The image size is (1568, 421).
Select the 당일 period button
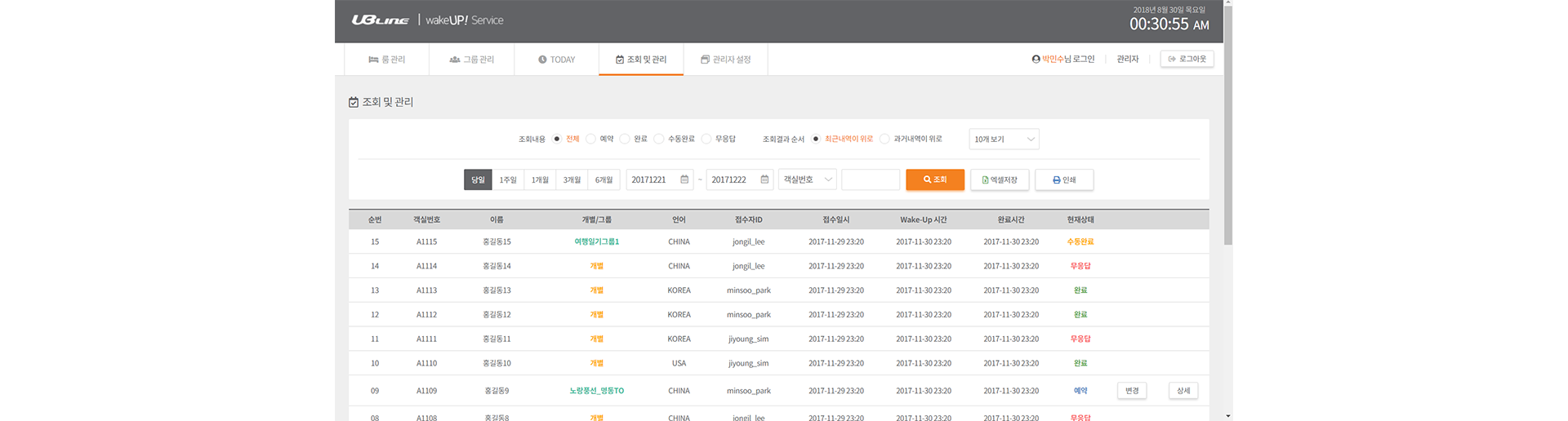coord(478,179)
